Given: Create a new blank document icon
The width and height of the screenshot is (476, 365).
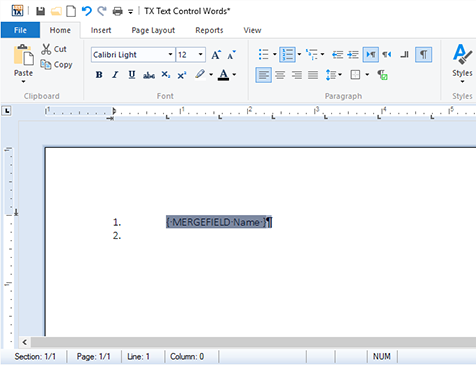Looking at the screenshot, I should [71, 11].
